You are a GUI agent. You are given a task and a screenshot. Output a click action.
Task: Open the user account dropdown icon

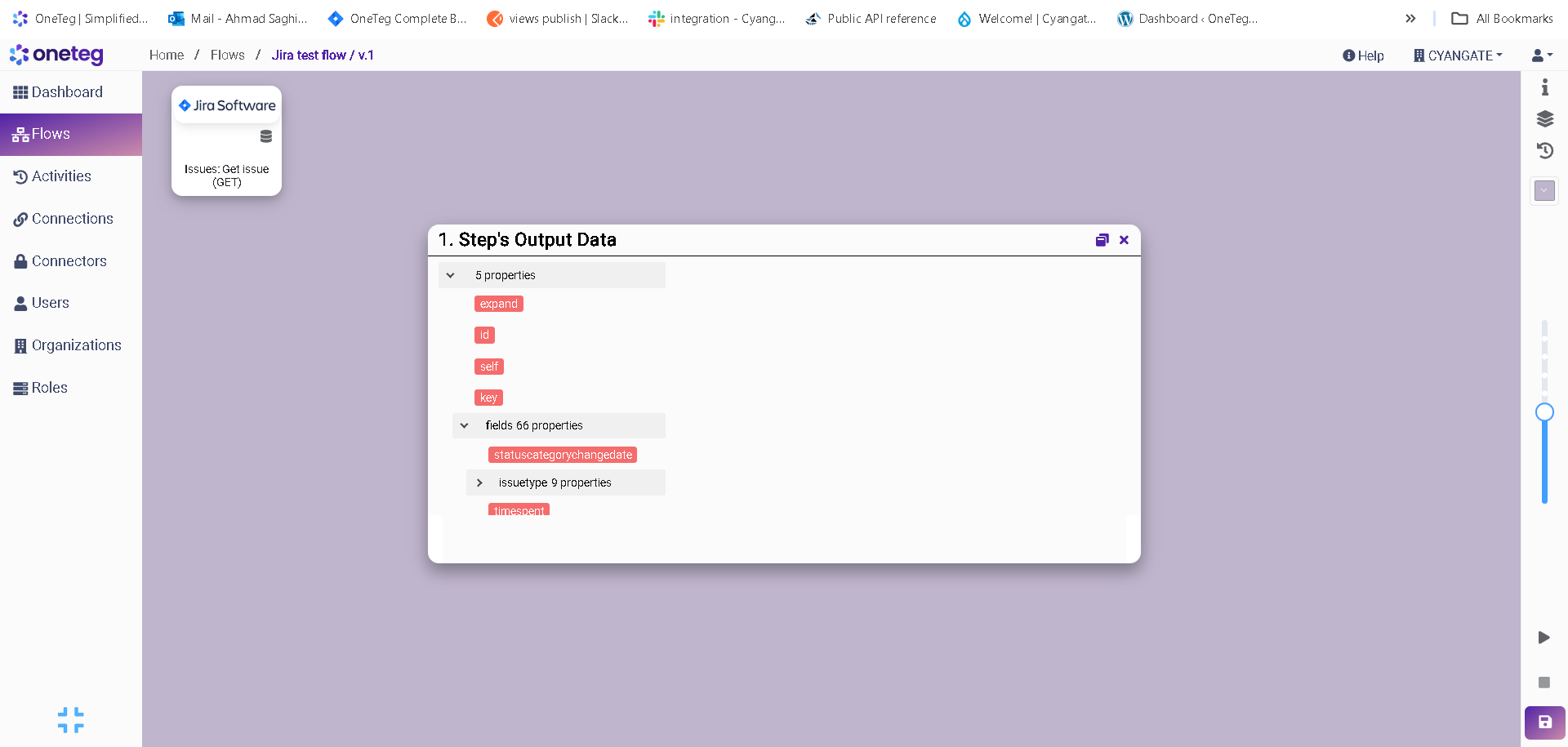[x=1542, y=56]
